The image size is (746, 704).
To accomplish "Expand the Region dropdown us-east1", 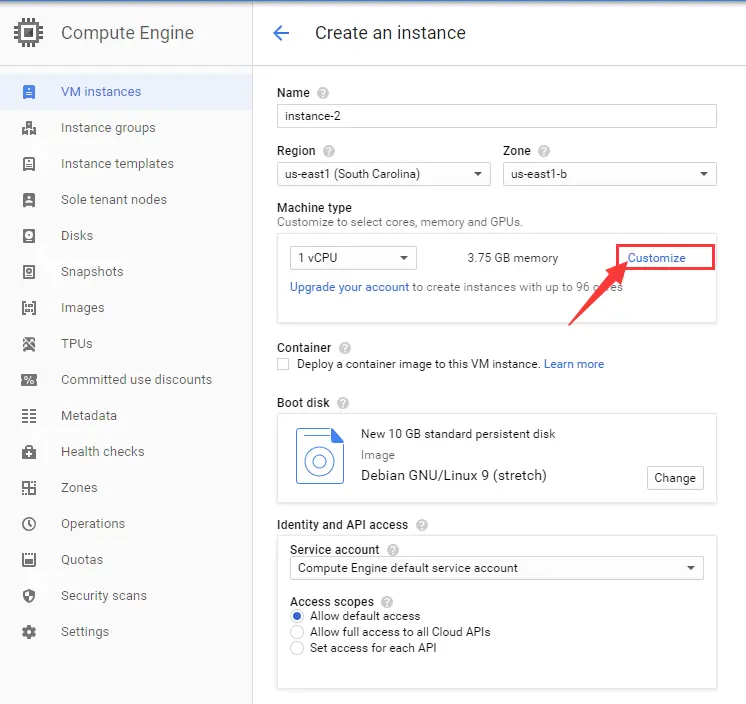I will 383,174.
